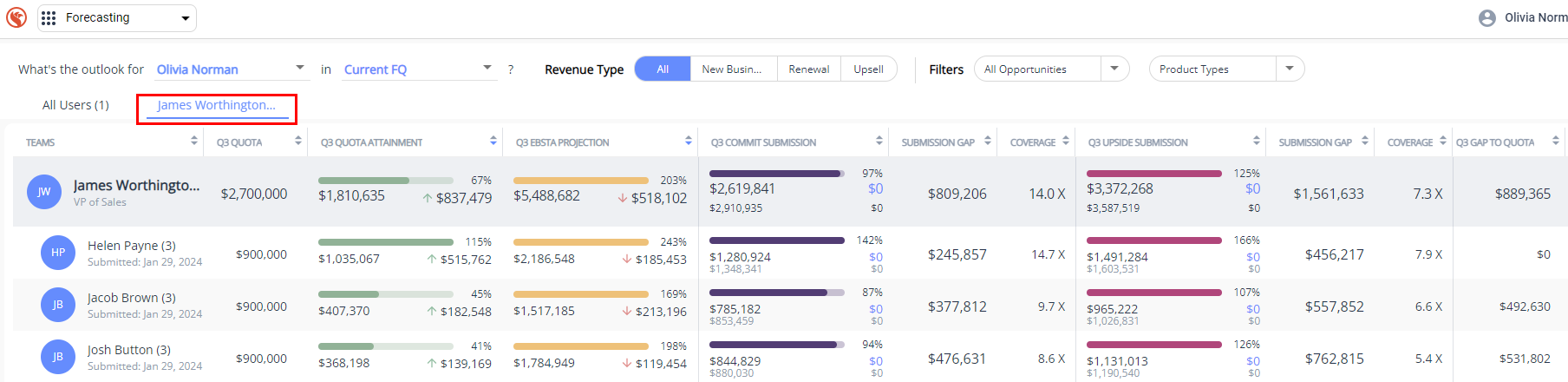Click Helen Payne's HP avatar
The width and height of the screenshot is (1568, 382).
(x=58, y=253)
